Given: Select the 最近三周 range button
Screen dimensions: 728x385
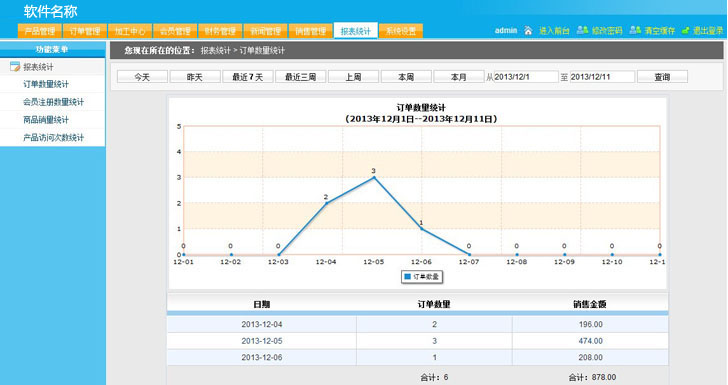Looking at the screenshot, I should [x=300, y=77].
